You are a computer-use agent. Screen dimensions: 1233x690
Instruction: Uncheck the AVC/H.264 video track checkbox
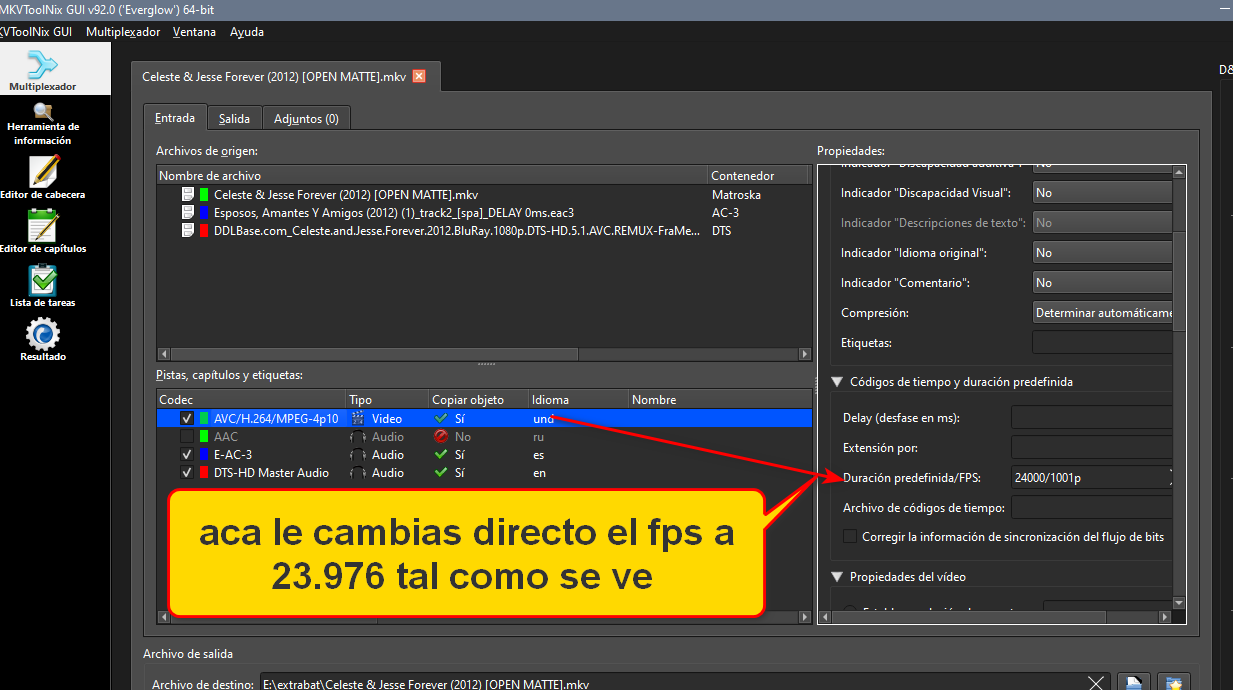pyautogui.click(x=187, y=419)
